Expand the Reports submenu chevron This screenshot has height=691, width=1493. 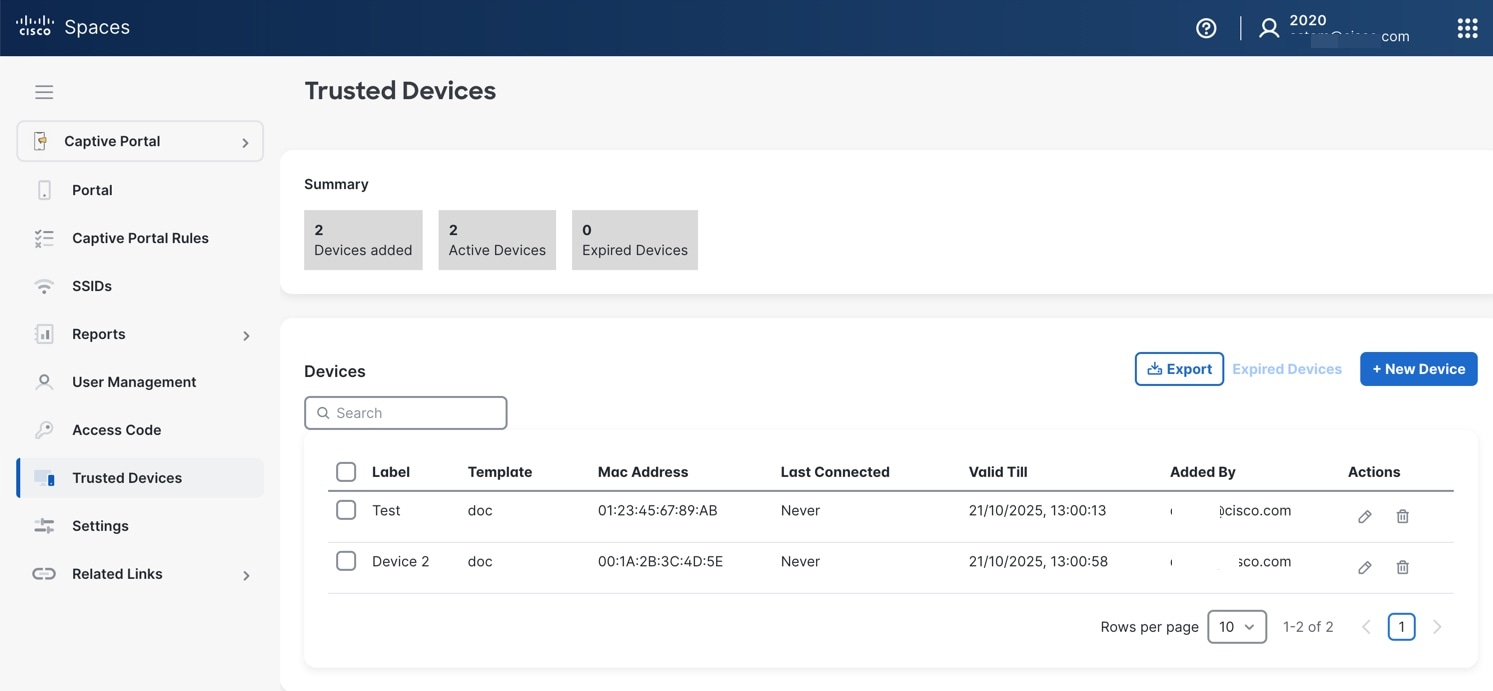[246, 335]
